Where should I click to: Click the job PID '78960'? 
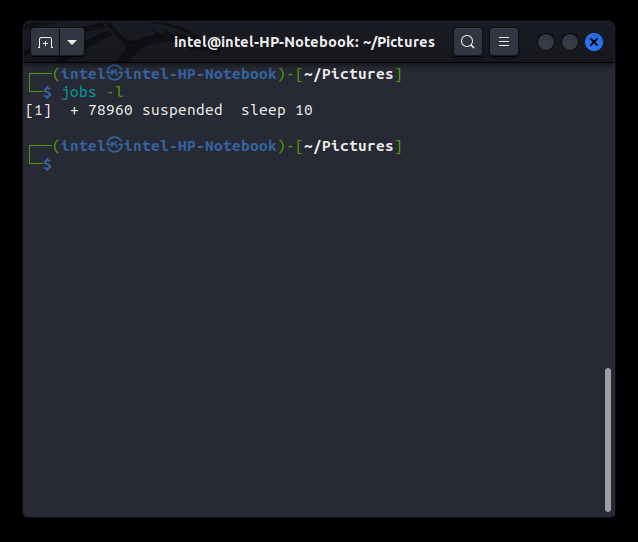pos(110,110)
